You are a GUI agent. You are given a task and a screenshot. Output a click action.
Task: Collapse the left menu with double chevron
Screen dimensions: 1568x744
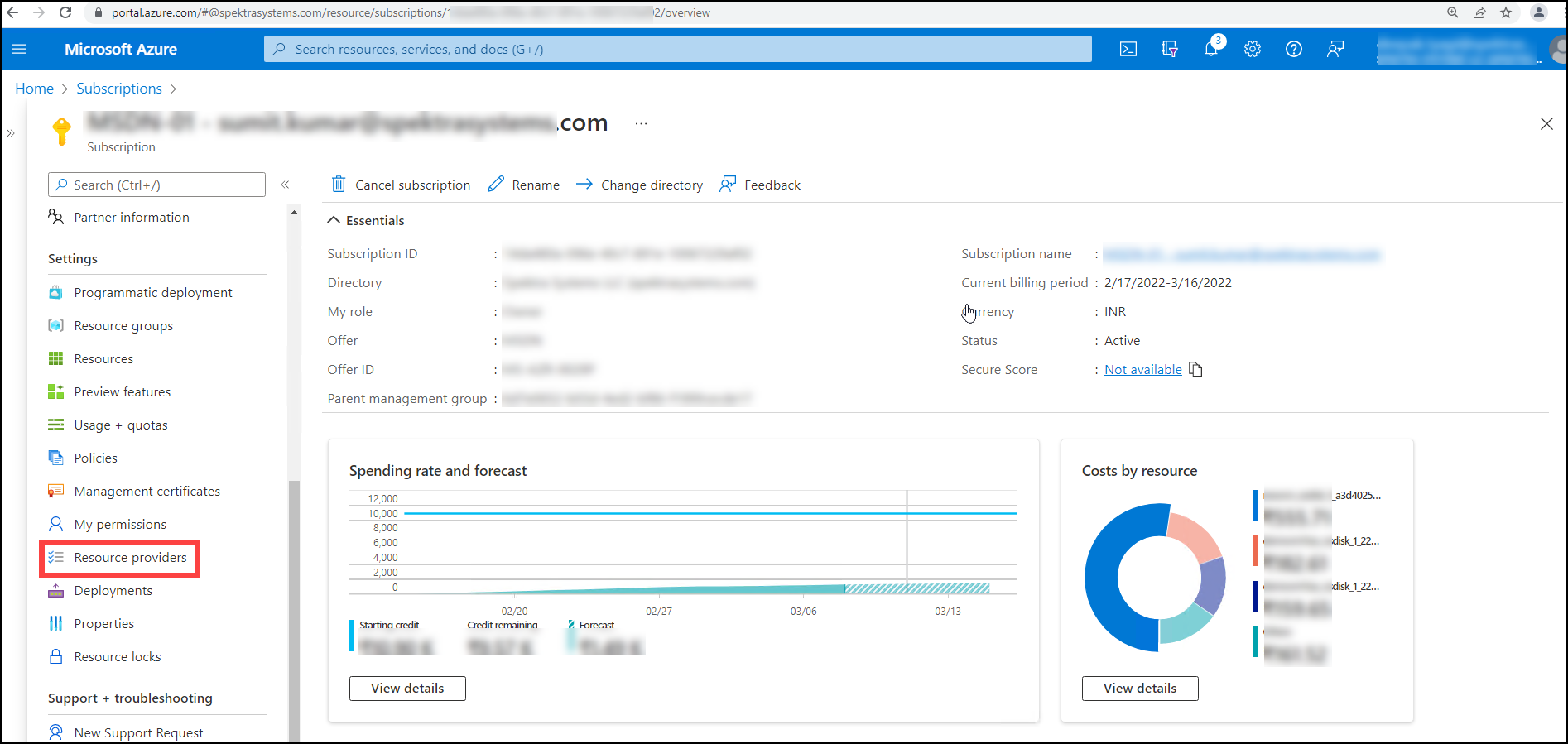click(285, 185)
